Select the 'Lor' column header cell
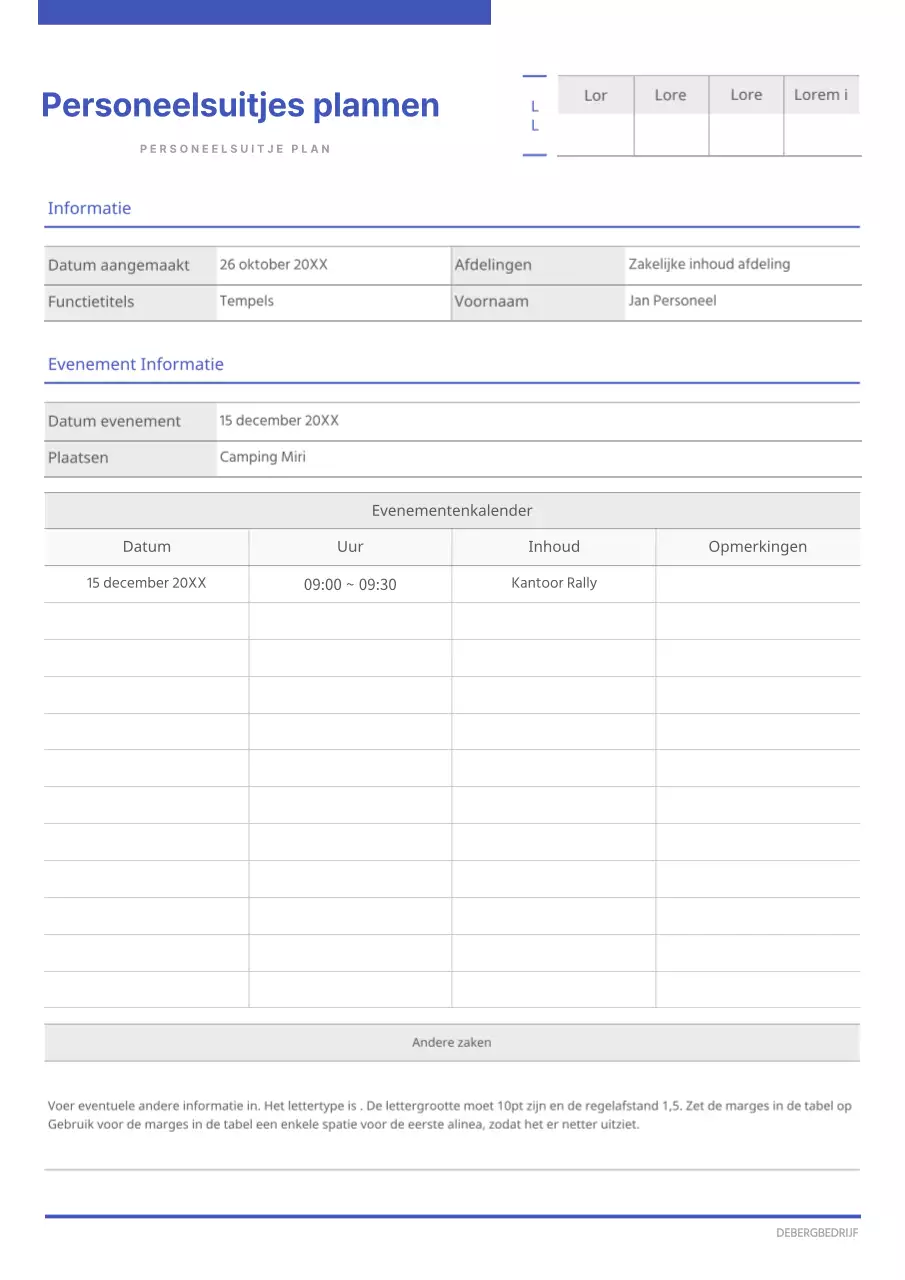Viewport: 905px width, 1280px height. (x=595, y=94)
